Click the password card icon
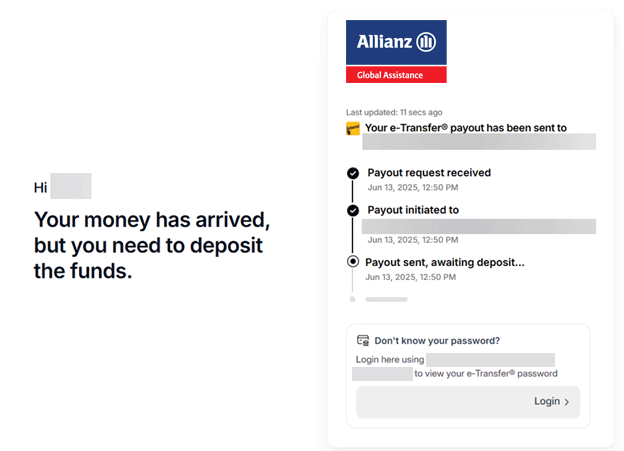 coord(363,340)
